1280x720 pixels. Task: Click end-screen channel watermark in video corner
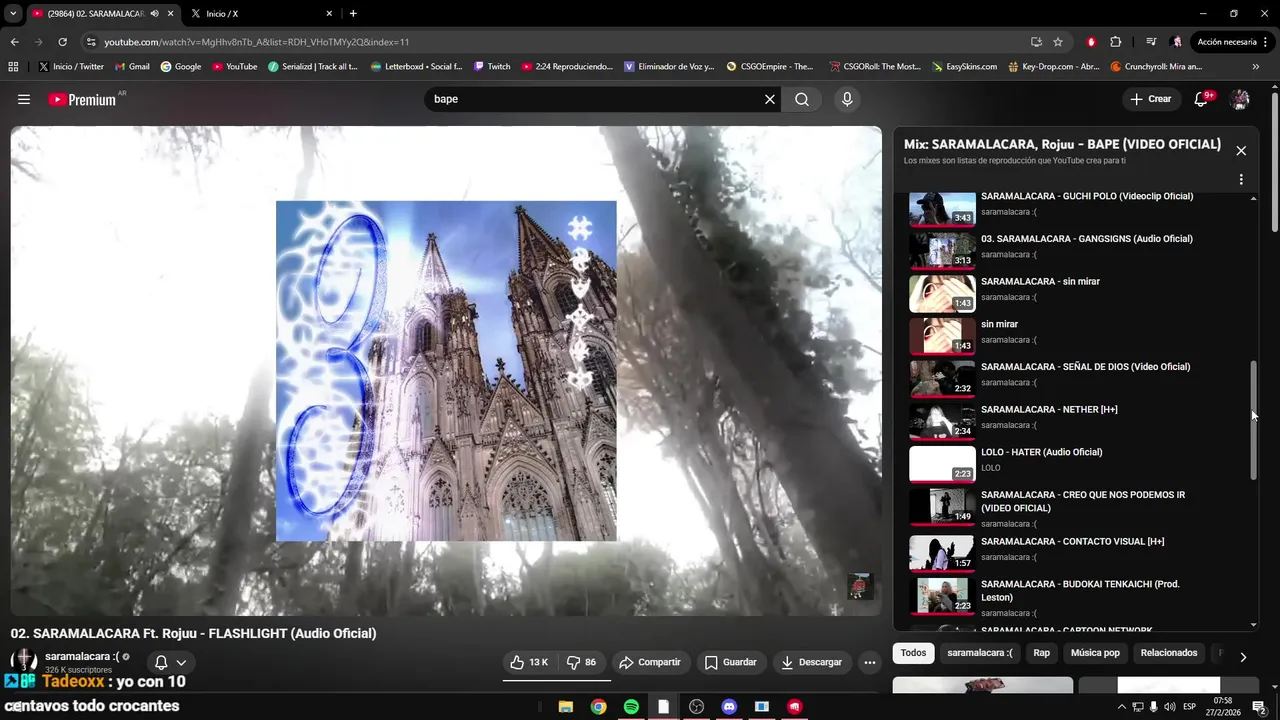[x=860, y=587]
